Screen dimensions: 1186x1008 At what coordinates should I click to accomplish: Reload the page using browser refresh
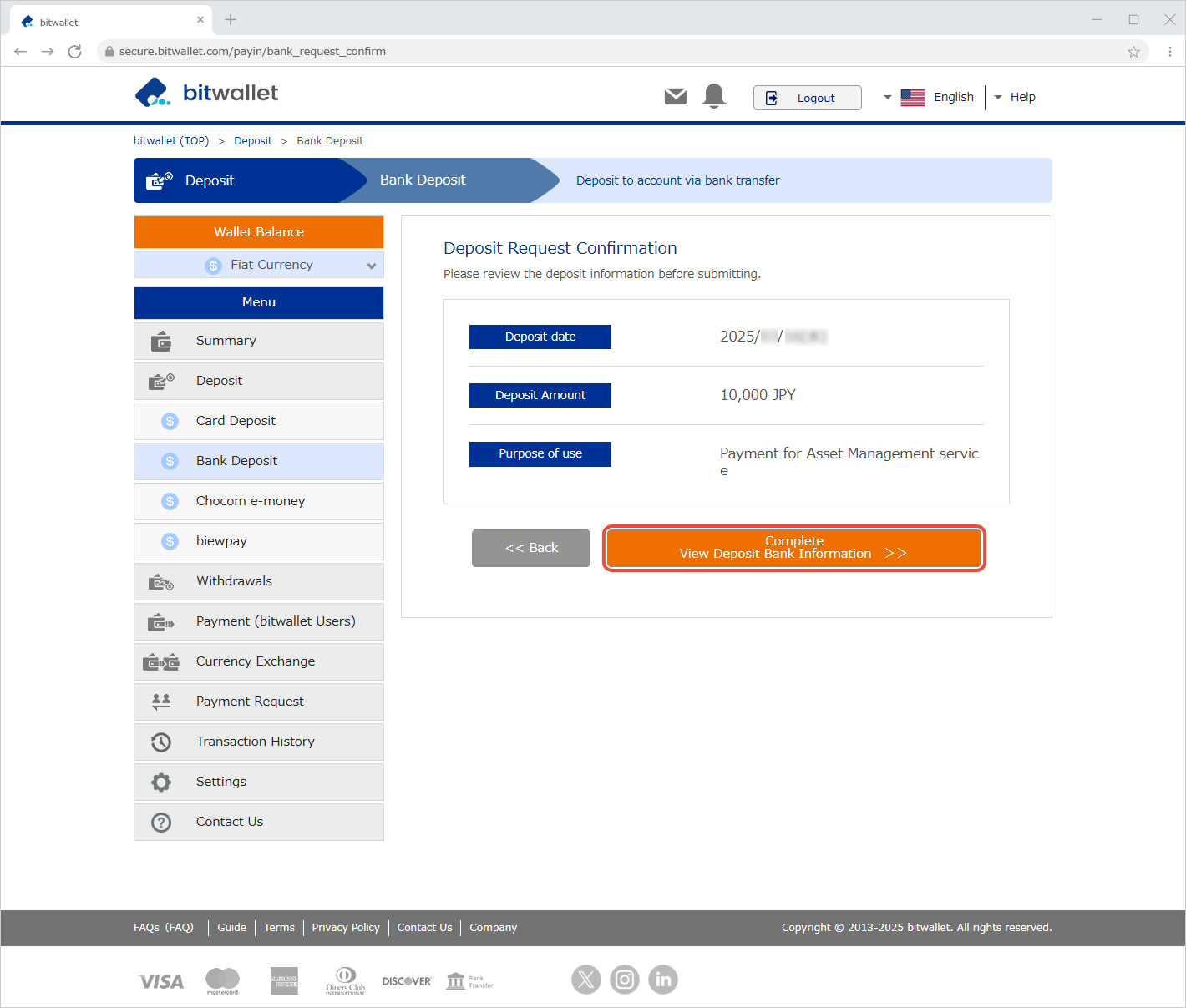tap(74, 52)
